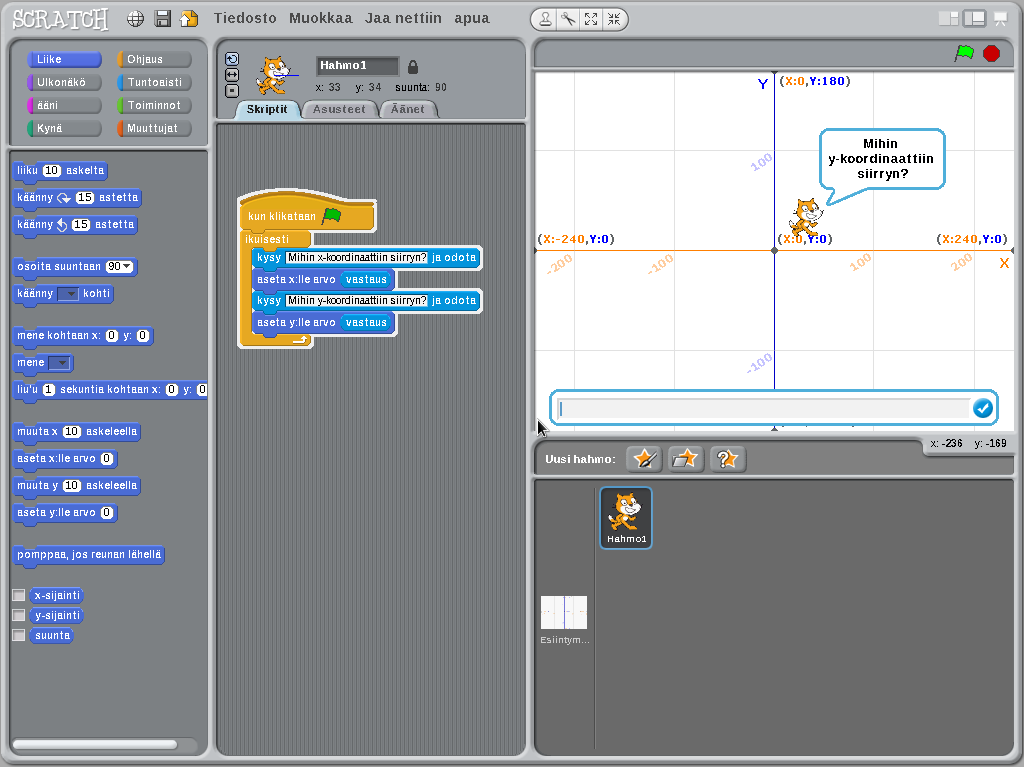Image resolution: width=1024 pixels, height=767 pixels.
Task: Select the Tuntoaisti block category
Action: (154, 82)
